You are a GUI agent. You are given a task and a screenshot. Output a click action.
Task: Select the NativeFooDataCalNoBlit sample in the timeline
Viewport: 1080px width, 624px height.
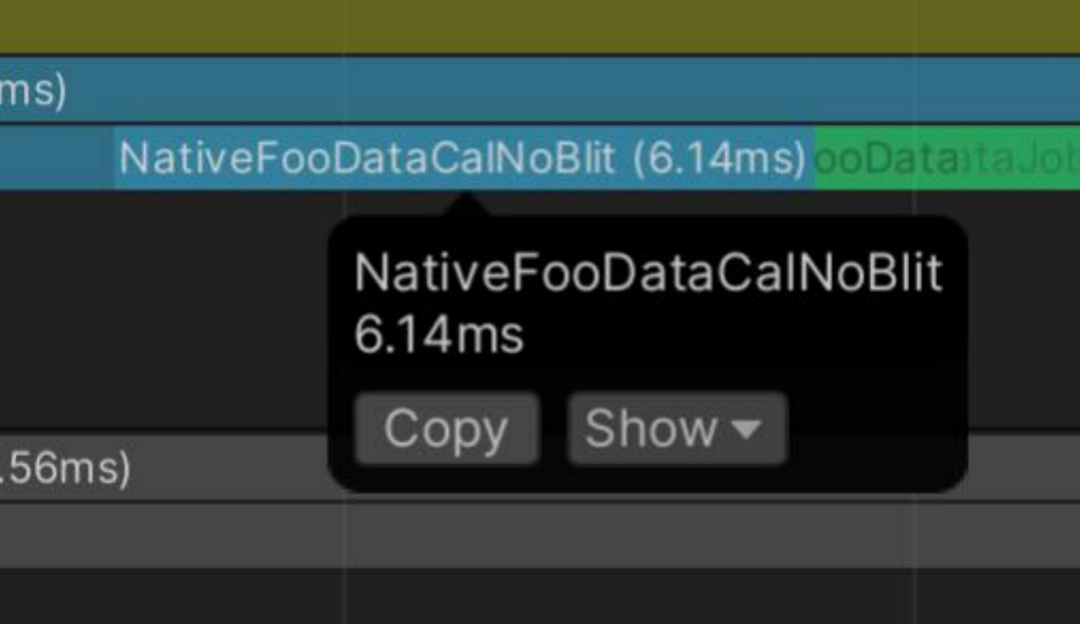pyautogui.click(x=465, y=158)
